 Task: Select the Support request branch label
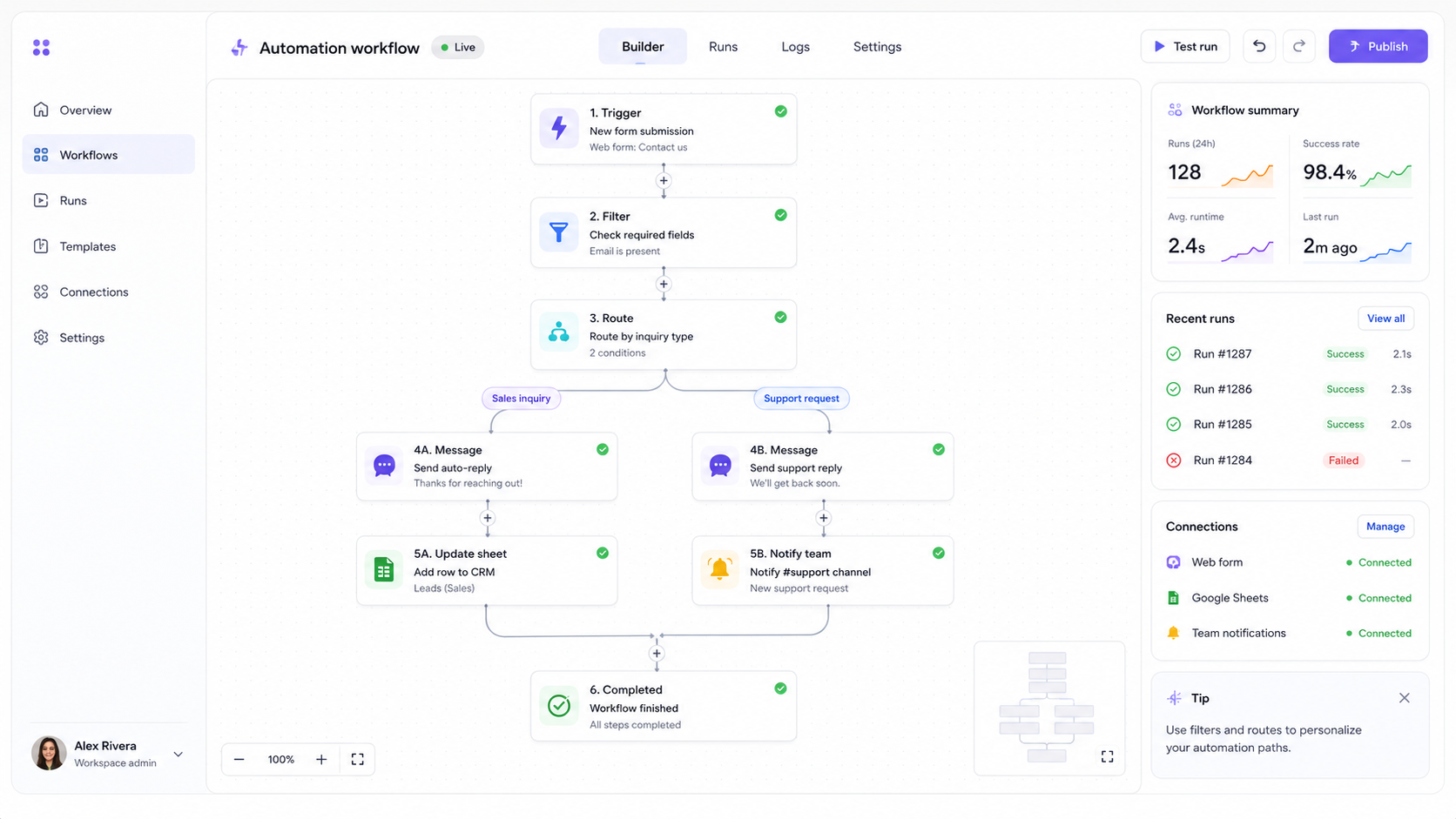(801, 399)
